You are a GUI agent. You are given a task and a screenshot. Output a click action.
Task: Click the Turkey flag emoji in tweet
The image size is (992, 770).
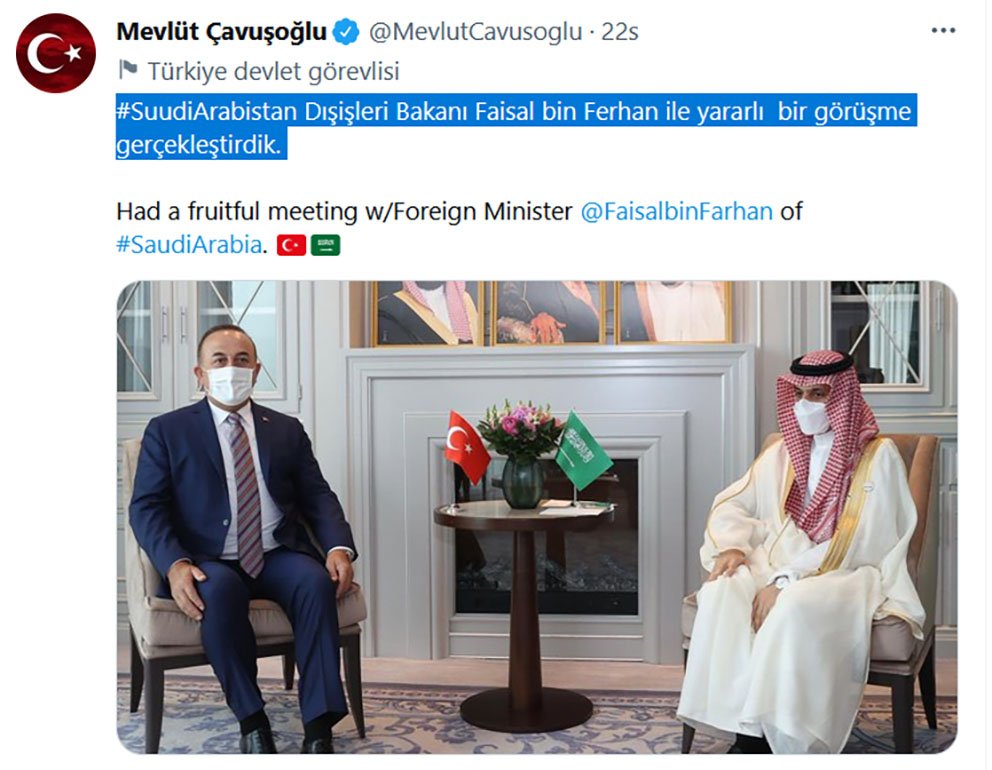pyautogui.click(x=290, y=245)
